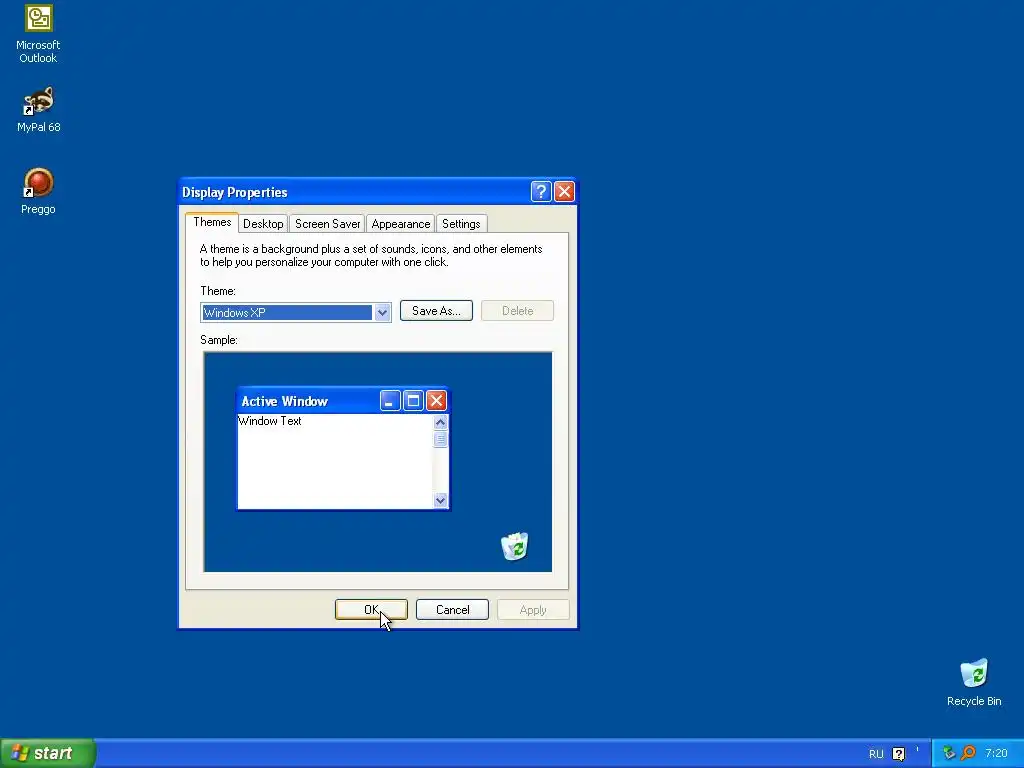Screen dimensions: 1024x768
Task: Switch to the Desktop tab
Action: (263, 223)
